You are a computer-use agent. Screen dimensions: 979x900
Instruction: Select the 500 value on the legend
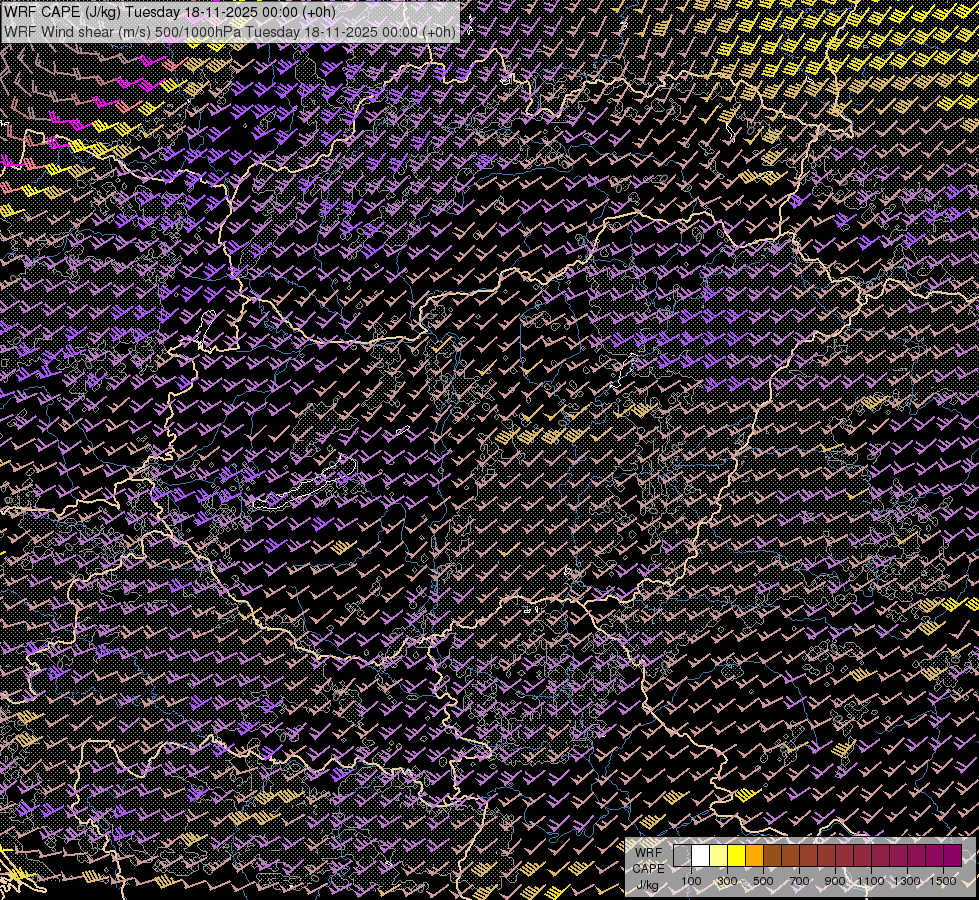coord(763,881)
